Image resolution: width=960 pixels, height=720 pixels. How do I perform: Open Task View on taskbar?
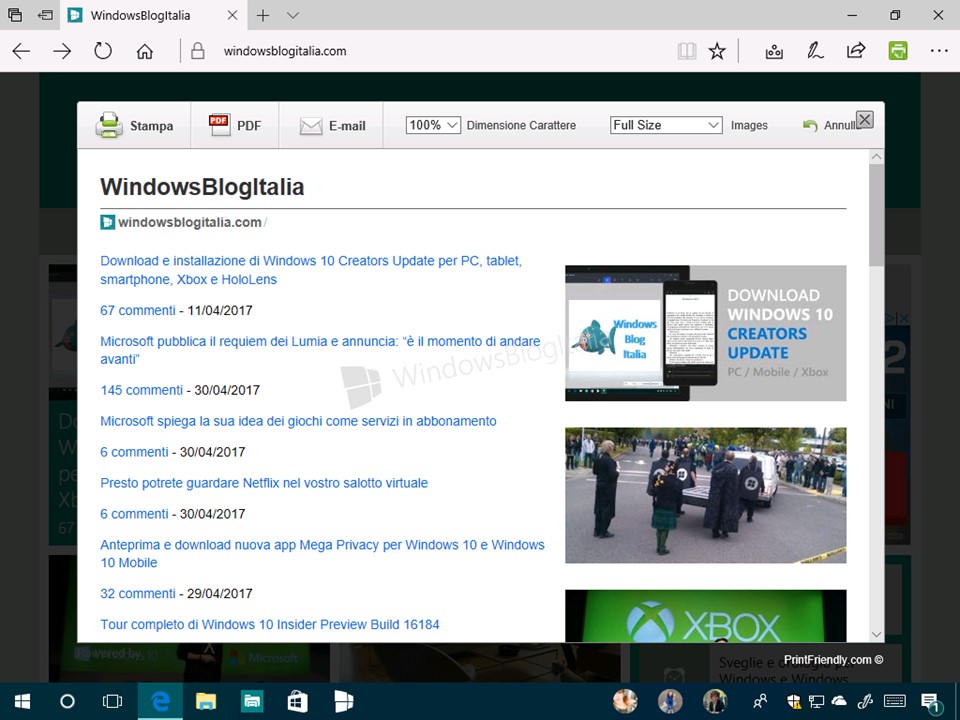[x=113, y=702]
